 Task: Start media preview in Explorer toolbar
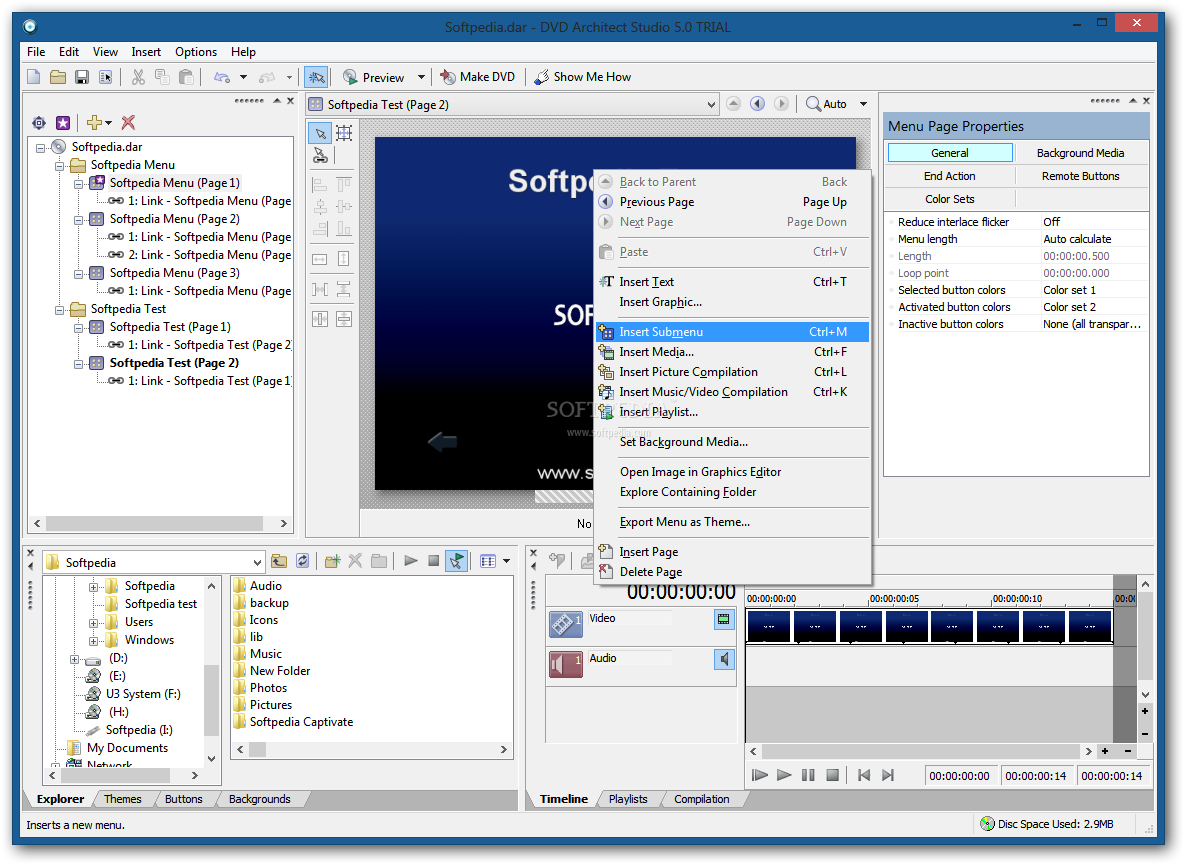coord(410,561)
